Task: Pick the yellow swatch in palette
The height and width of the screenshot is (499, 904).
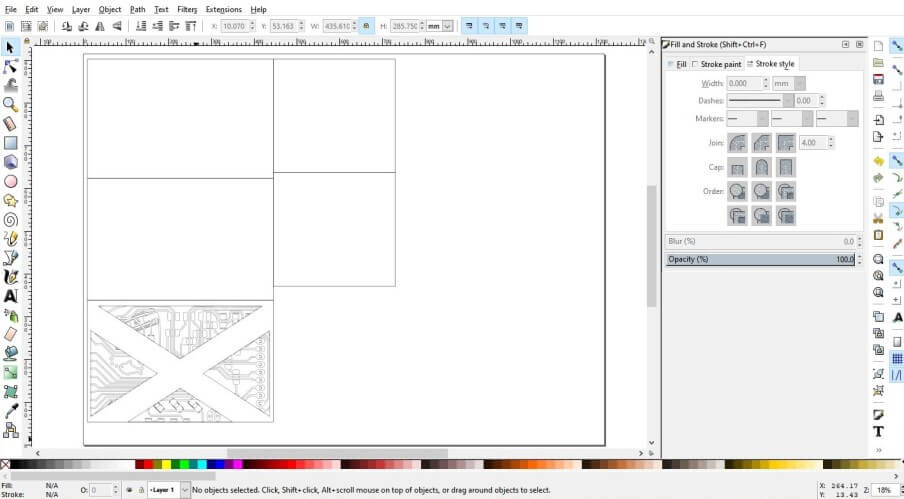Action: pos(164,465)
